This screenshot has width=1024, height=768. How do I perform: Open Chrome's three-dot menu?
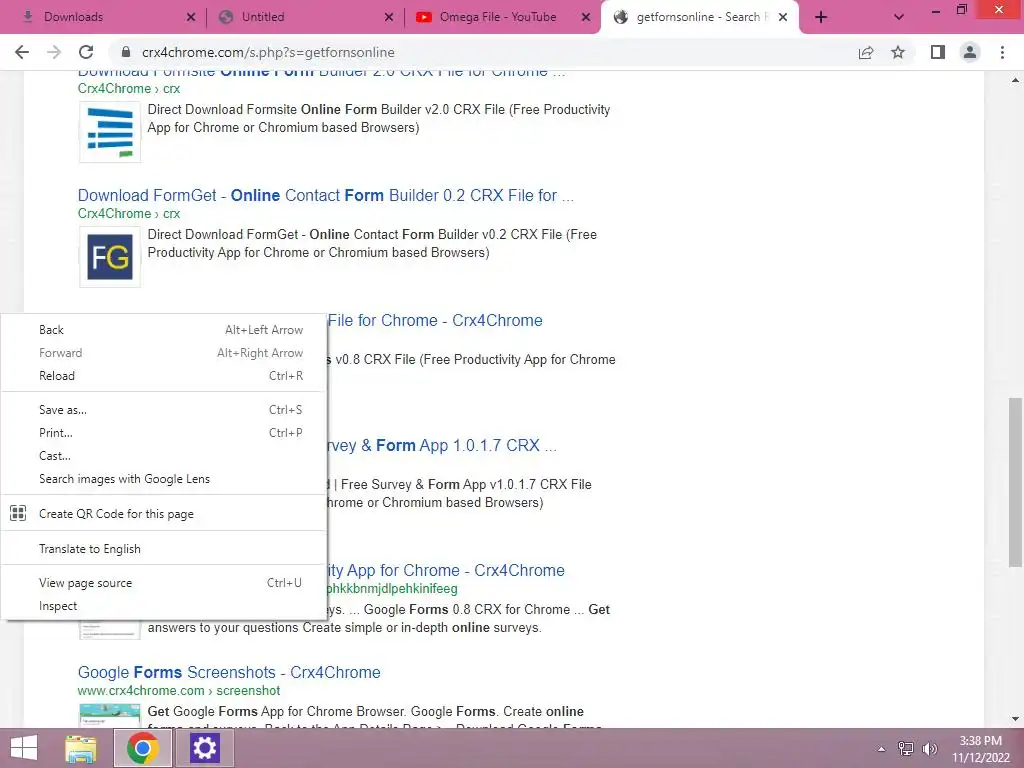coord(1002,52)
